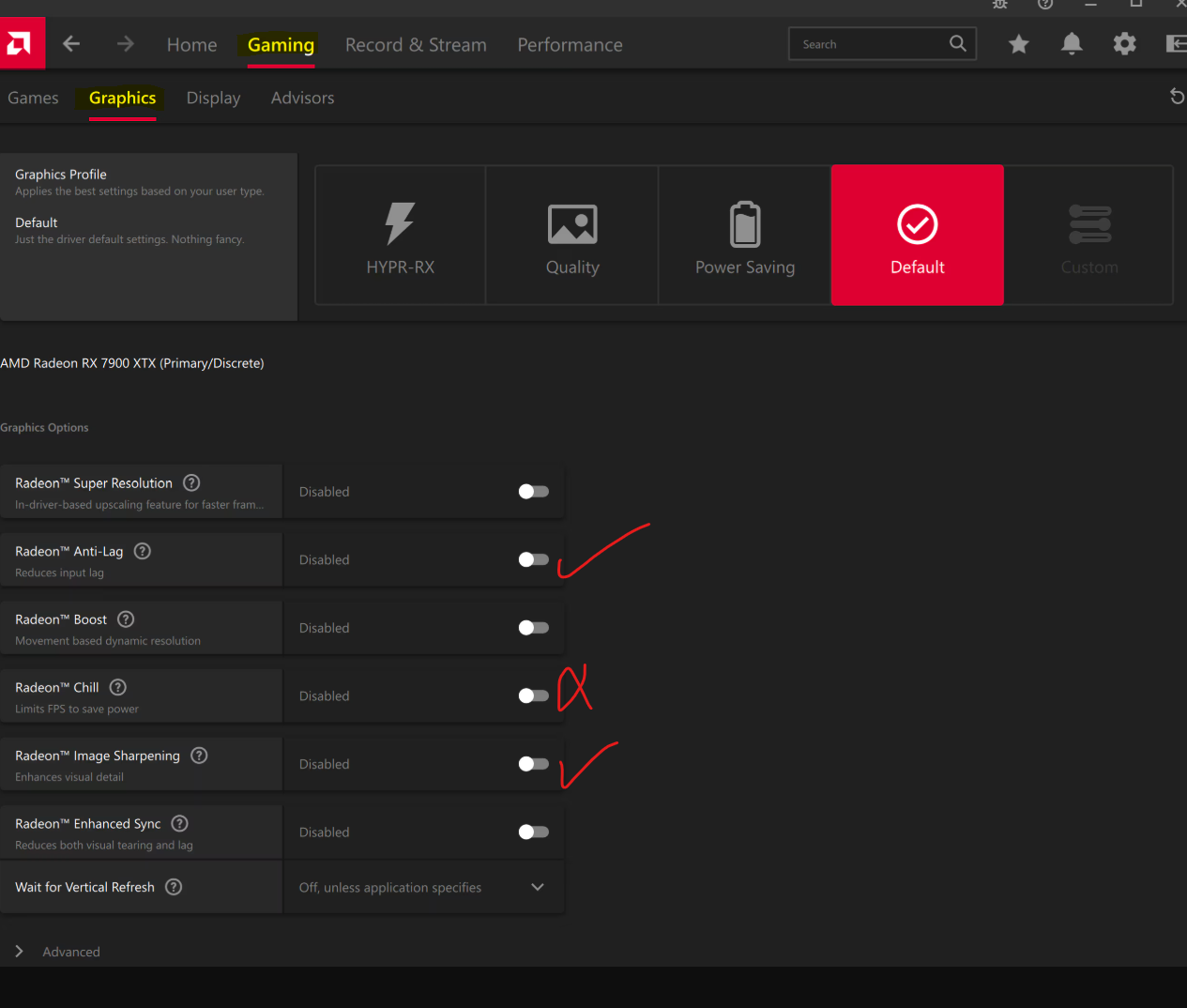The height and width of the screenshot is (1008, 1187).
Task: Open the Wait for Vertical Refresh dropdown
Action: pos(537,887)
